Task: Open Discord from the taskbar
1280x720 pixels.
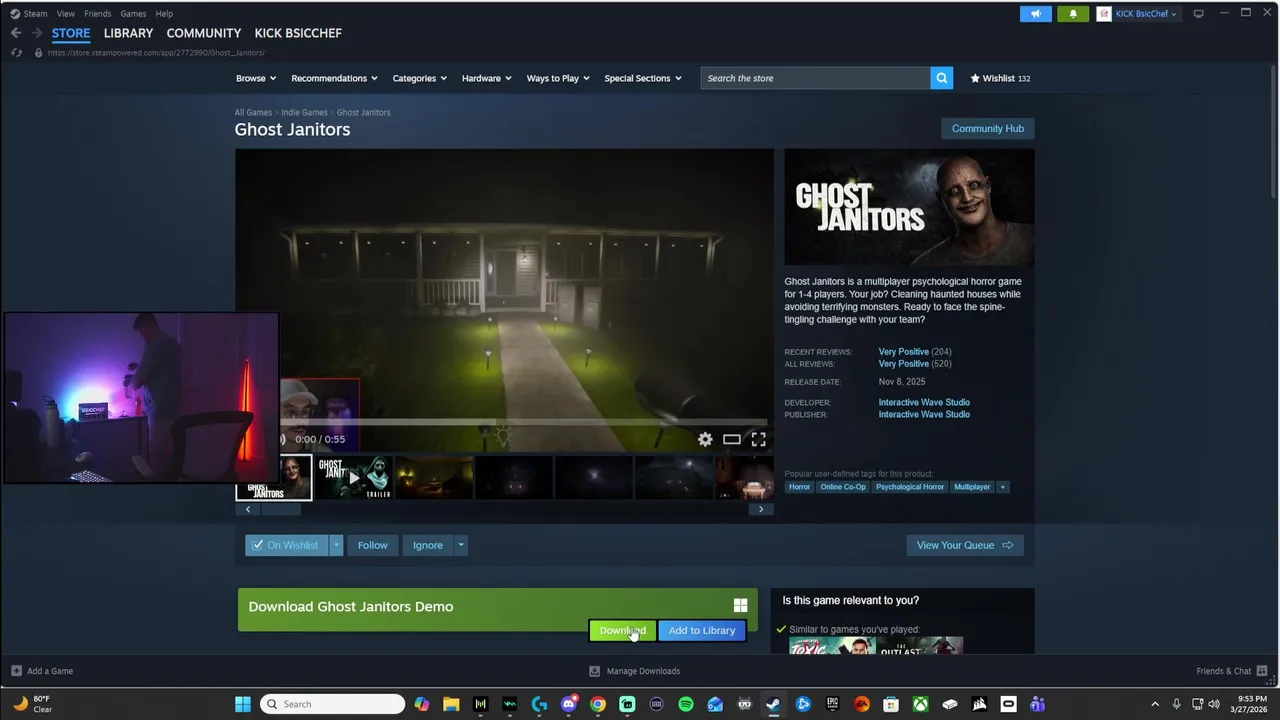Action: 569,704
